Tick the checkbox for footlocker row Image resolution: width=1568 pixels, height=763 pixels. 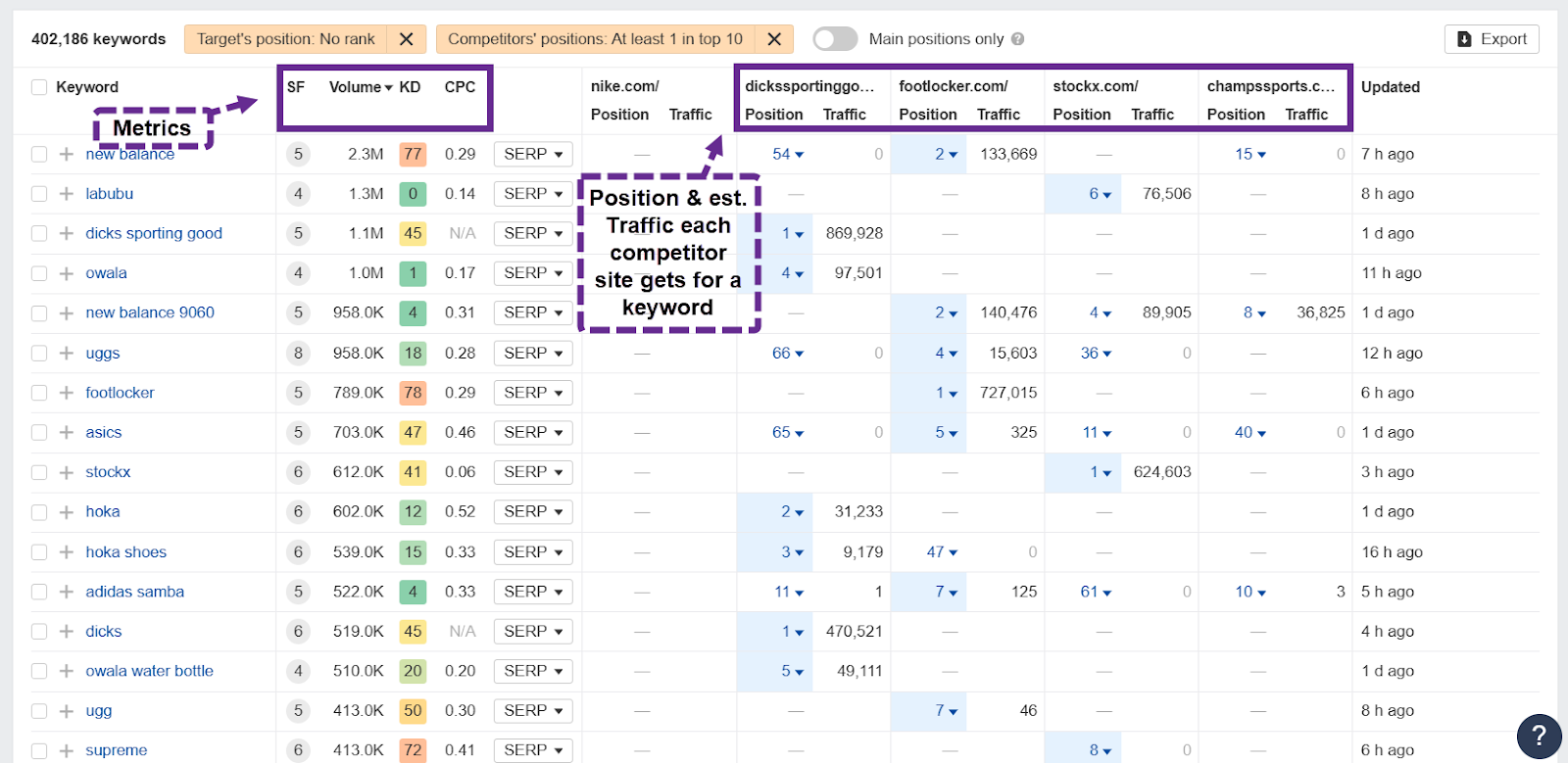(x=39, y=393)
